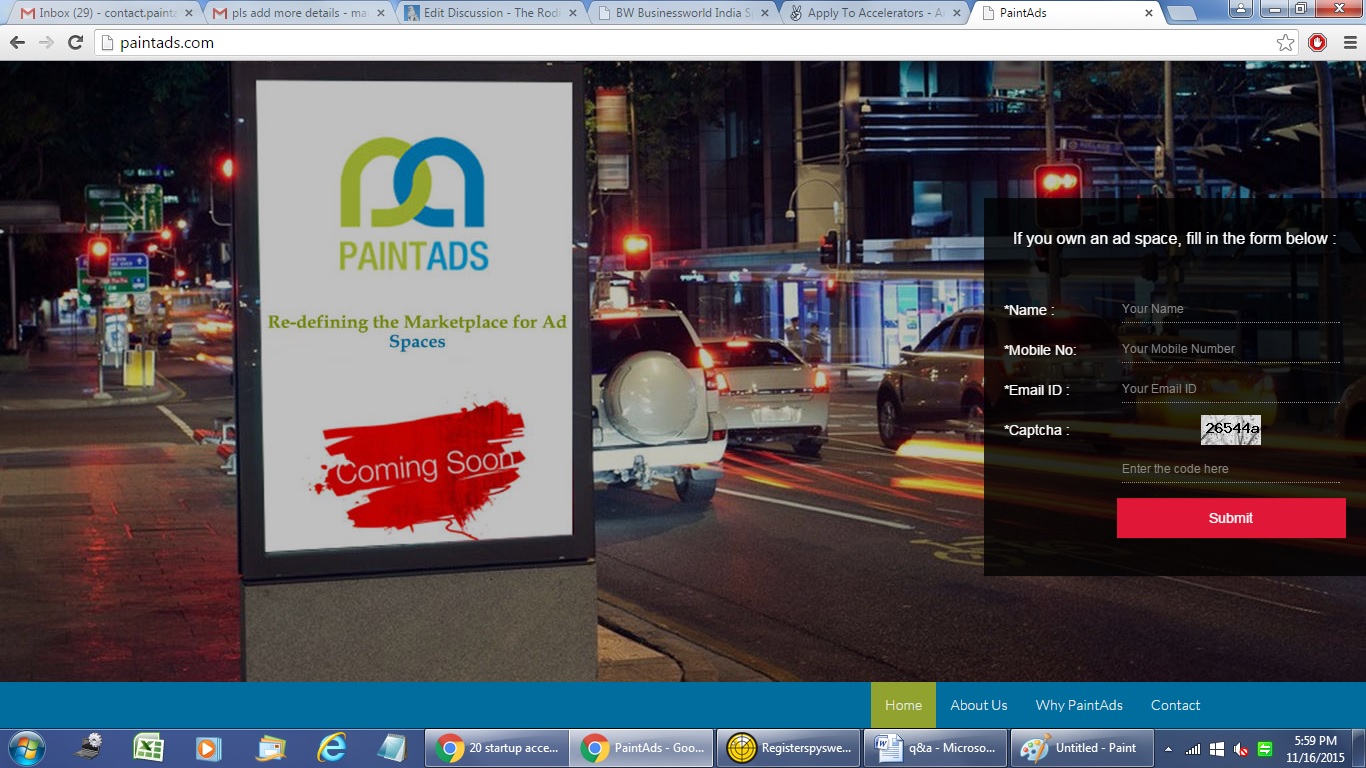1366x768 pixels.
Task: Click the form heading 'If you own an ad space'
Action: pyautogui.click(x=1174, y=238)
